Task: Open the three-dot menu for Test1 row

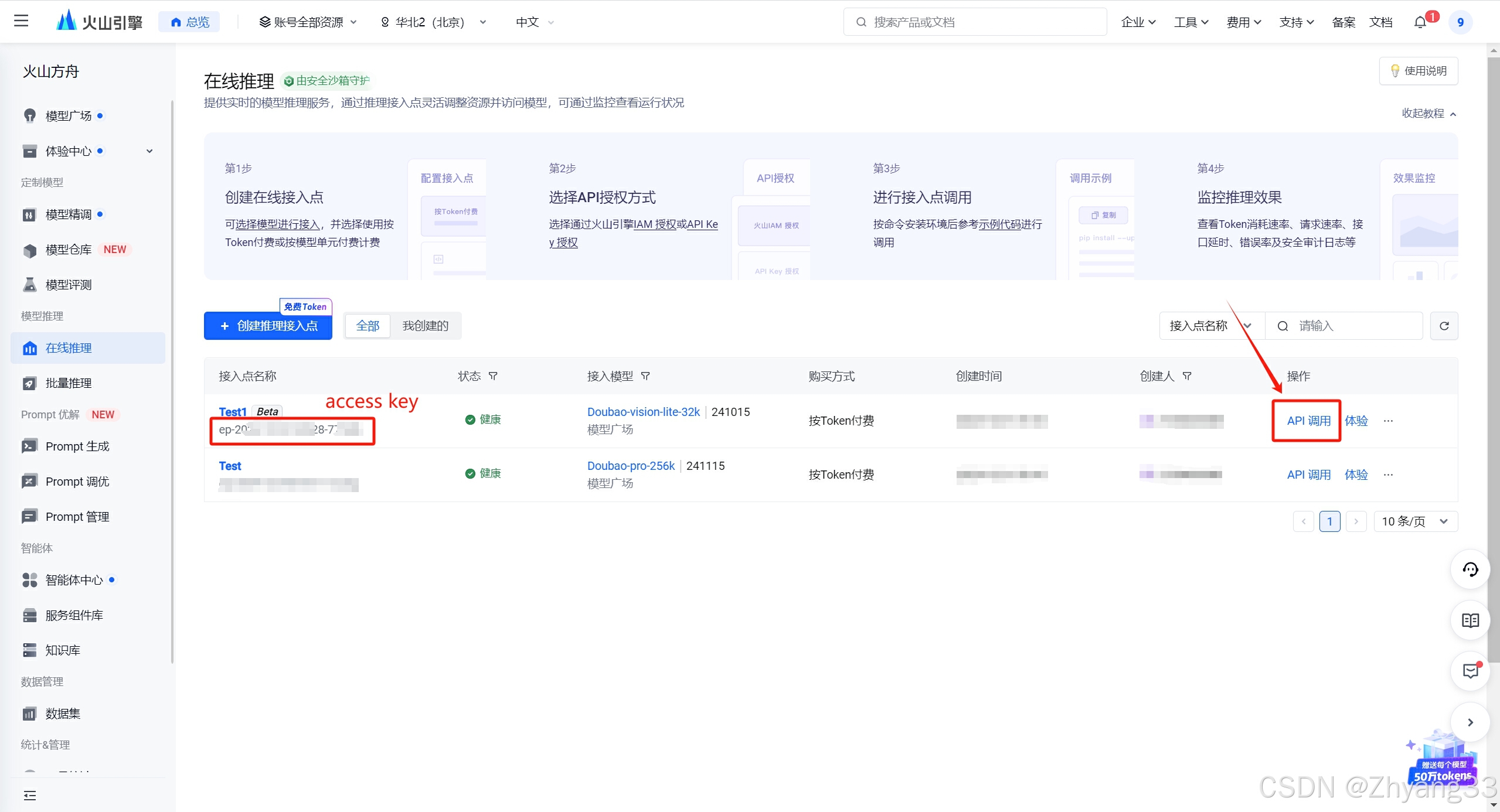Action: pos(1388,421)
